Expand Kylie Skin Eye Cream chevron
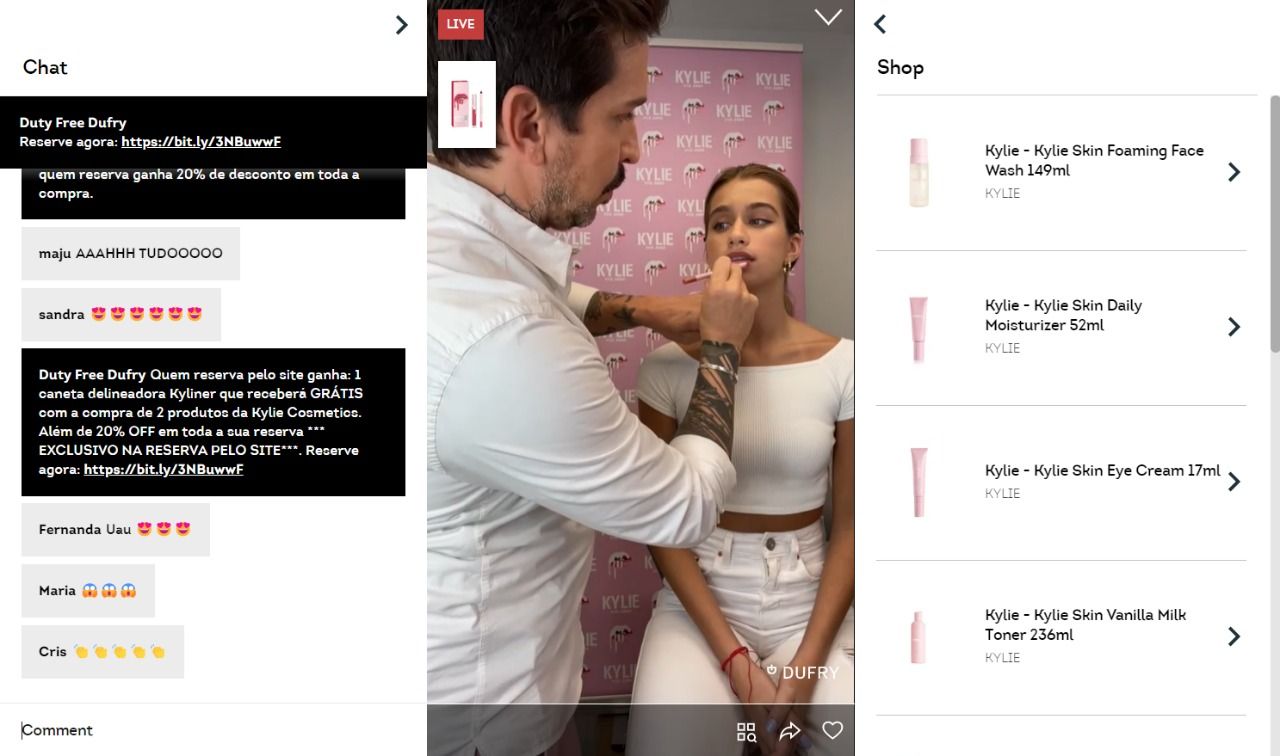The height and width of the screenshot is (756, 1280). pyautogui.click(x=1234, y=482)
